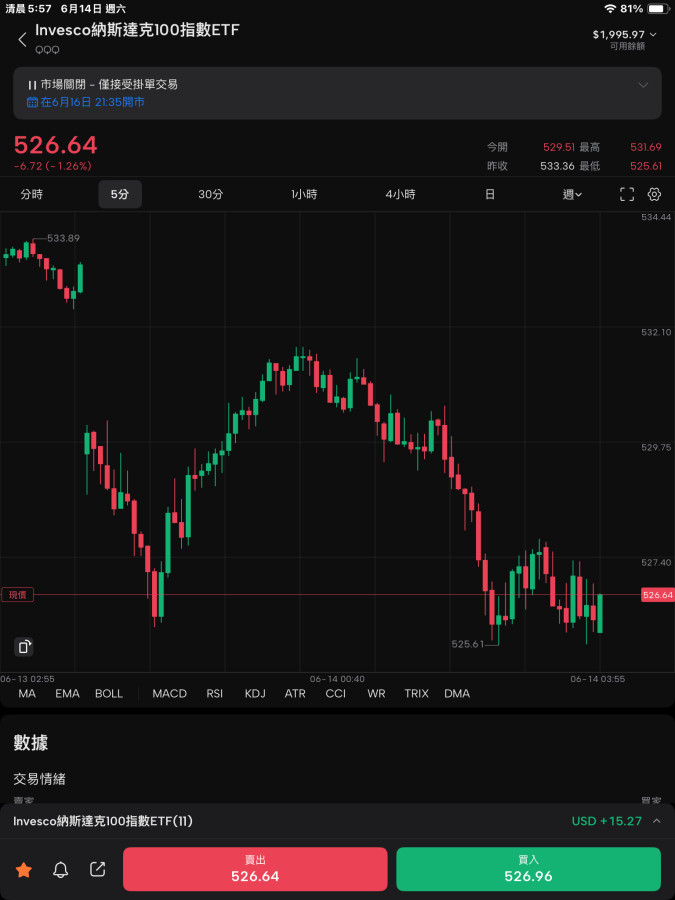Tap the share export icon
The width and height of the screenshot is (675, 900).
pos(98,870)
